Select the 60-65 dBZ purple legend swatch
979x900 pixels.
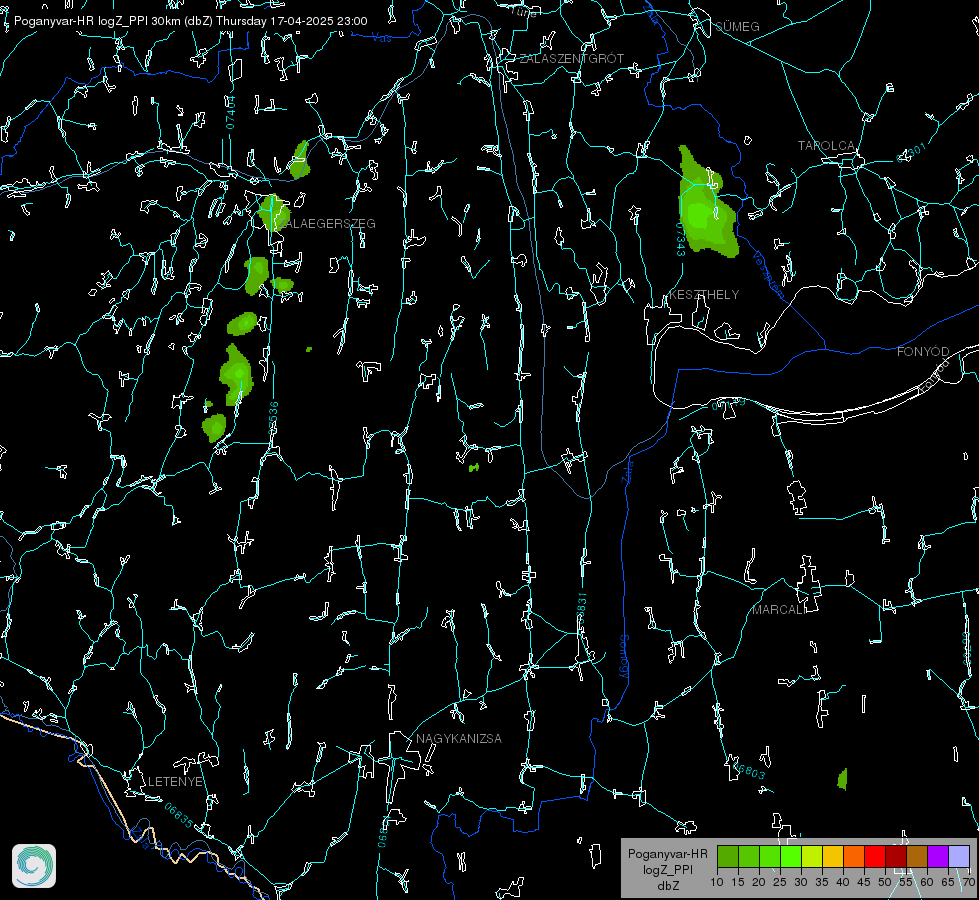coord(938,856)
